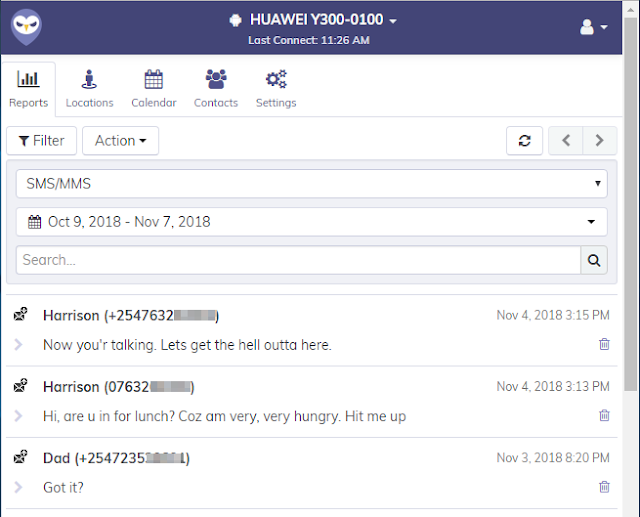
Task: Delete the "Now you'r talking" message
Action: (604, 344)
